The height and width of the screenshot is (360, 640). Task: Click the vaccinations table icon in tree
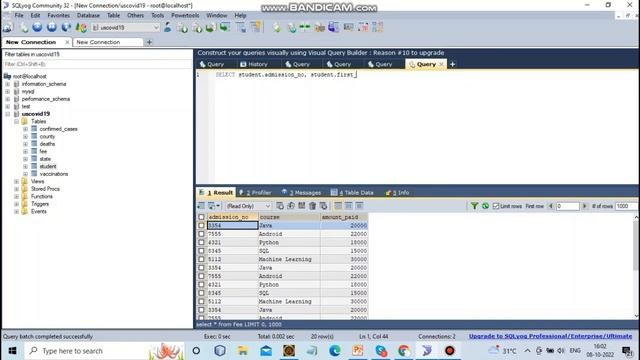tap(34, 174)
